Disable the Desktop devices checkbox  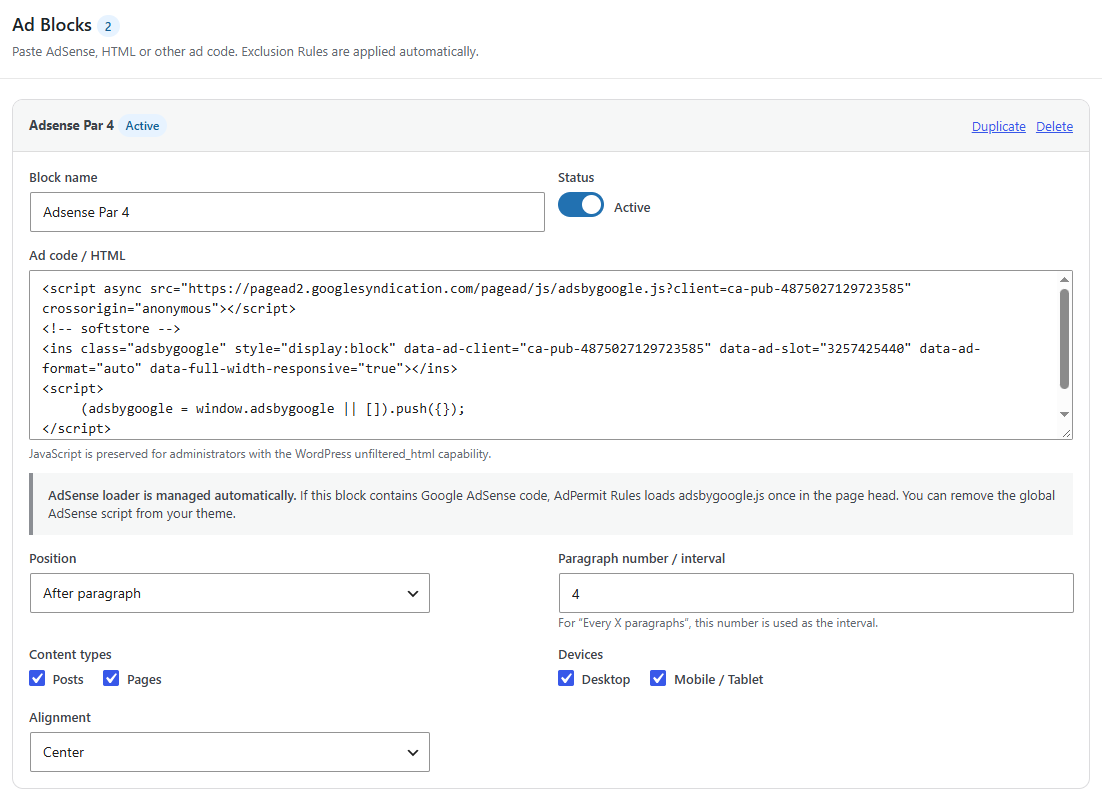[566, 678]
